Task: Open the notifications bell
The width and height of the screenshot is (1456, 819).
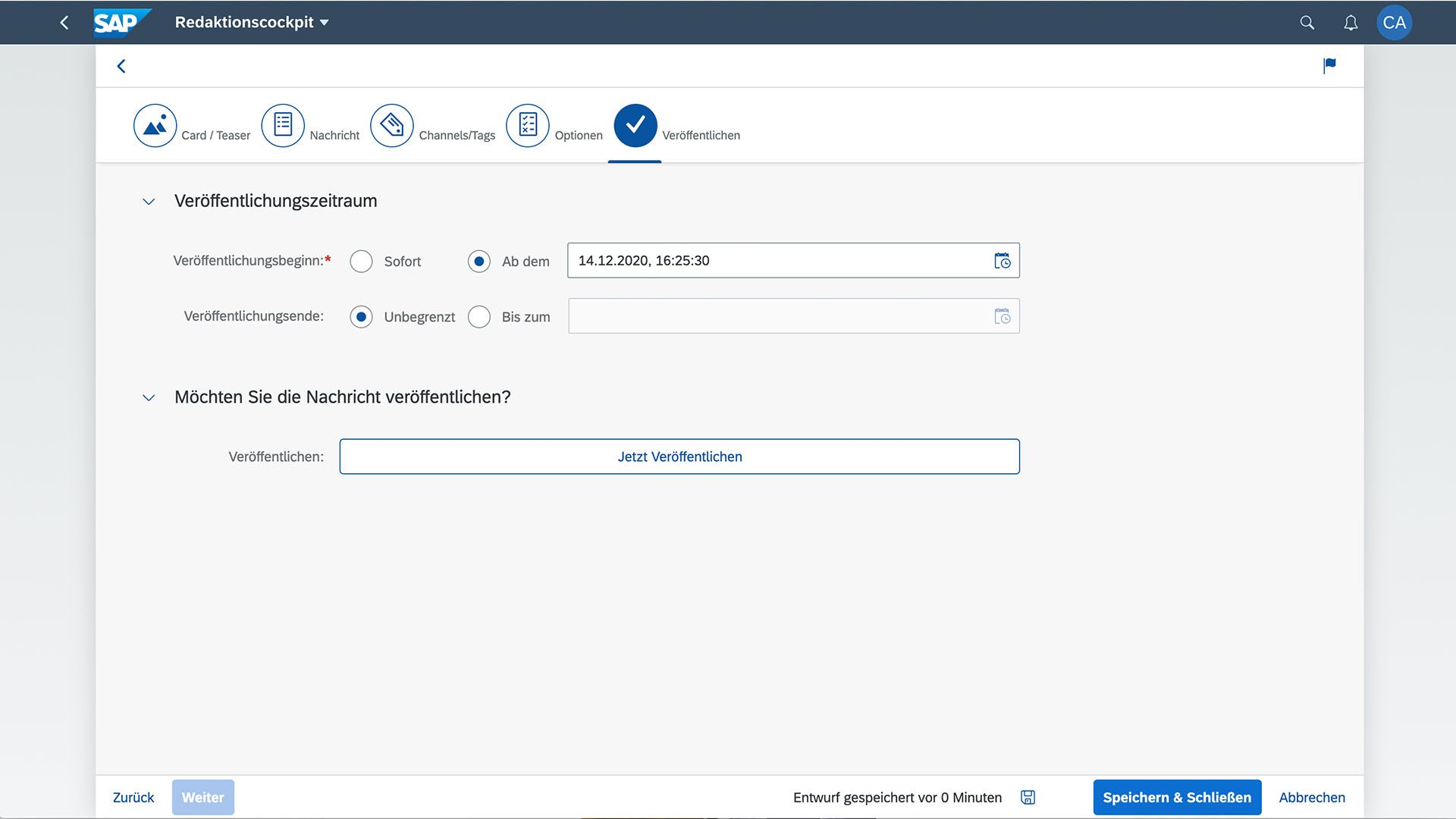Action: click(1351, 23)
